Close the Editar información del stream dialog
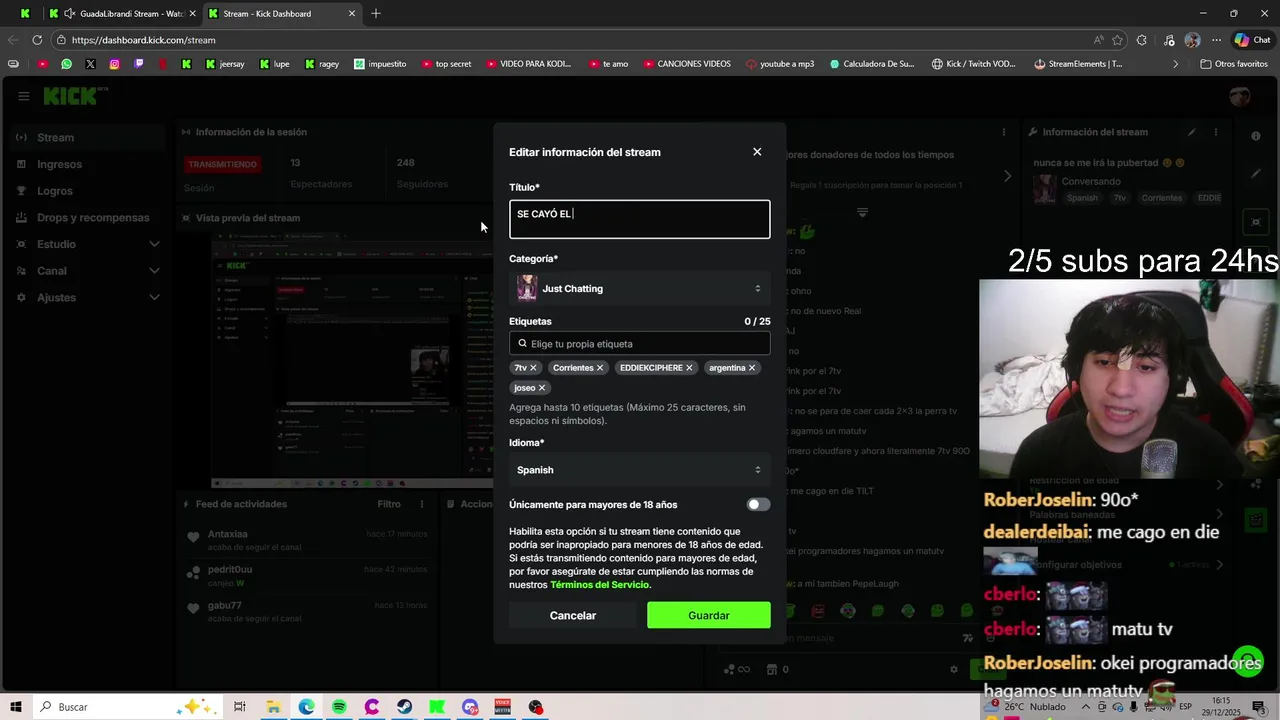The height and width of the screenshot is (720, 1280). [757, 152]
